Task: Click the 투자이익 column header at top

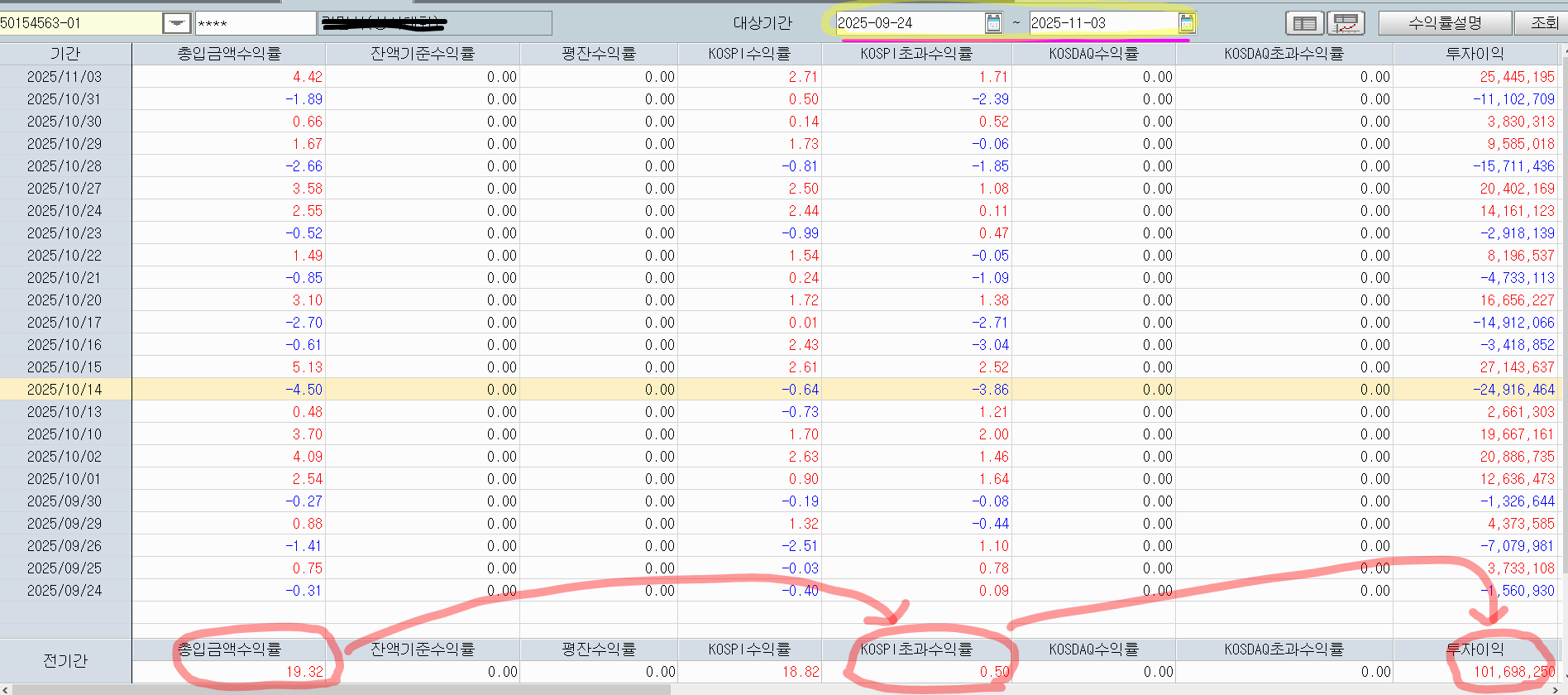Action: pyautogui.click(x=1475, y=54)
